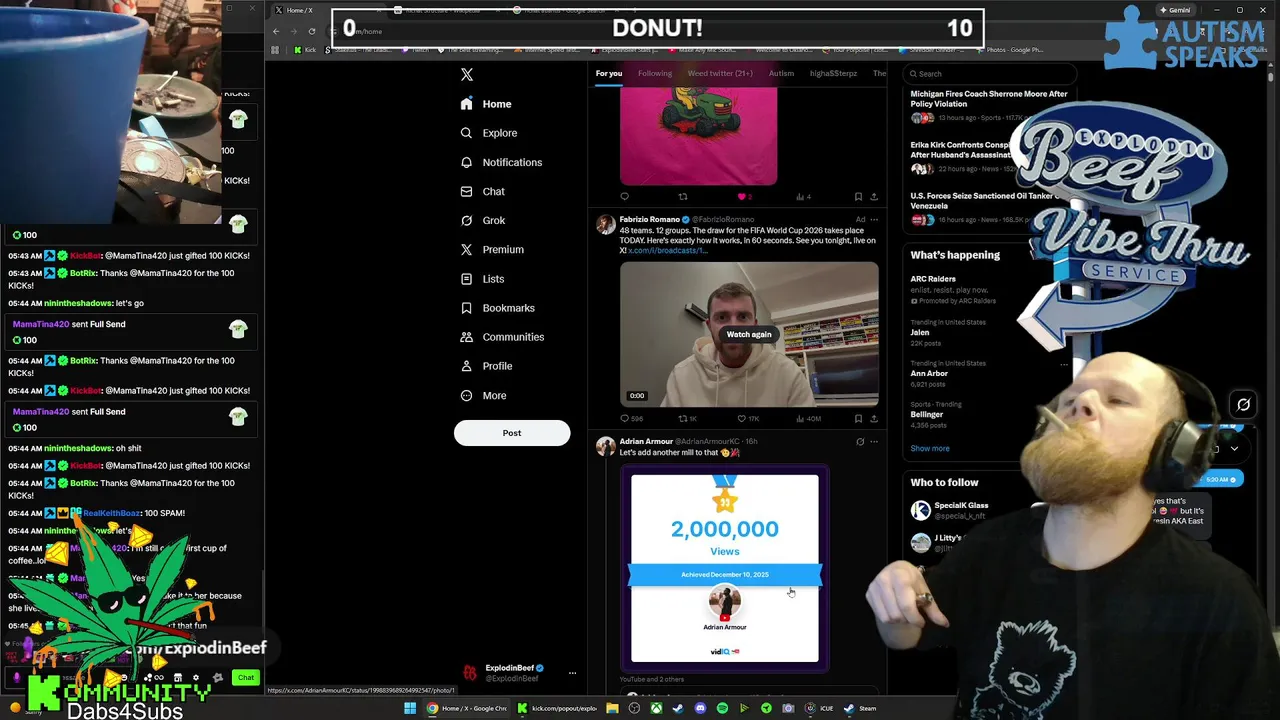This screenshot has width=1280, height=720.
Task: Click Grok explain icon on Adrian Armour post
Action: [x=860, y=441]
